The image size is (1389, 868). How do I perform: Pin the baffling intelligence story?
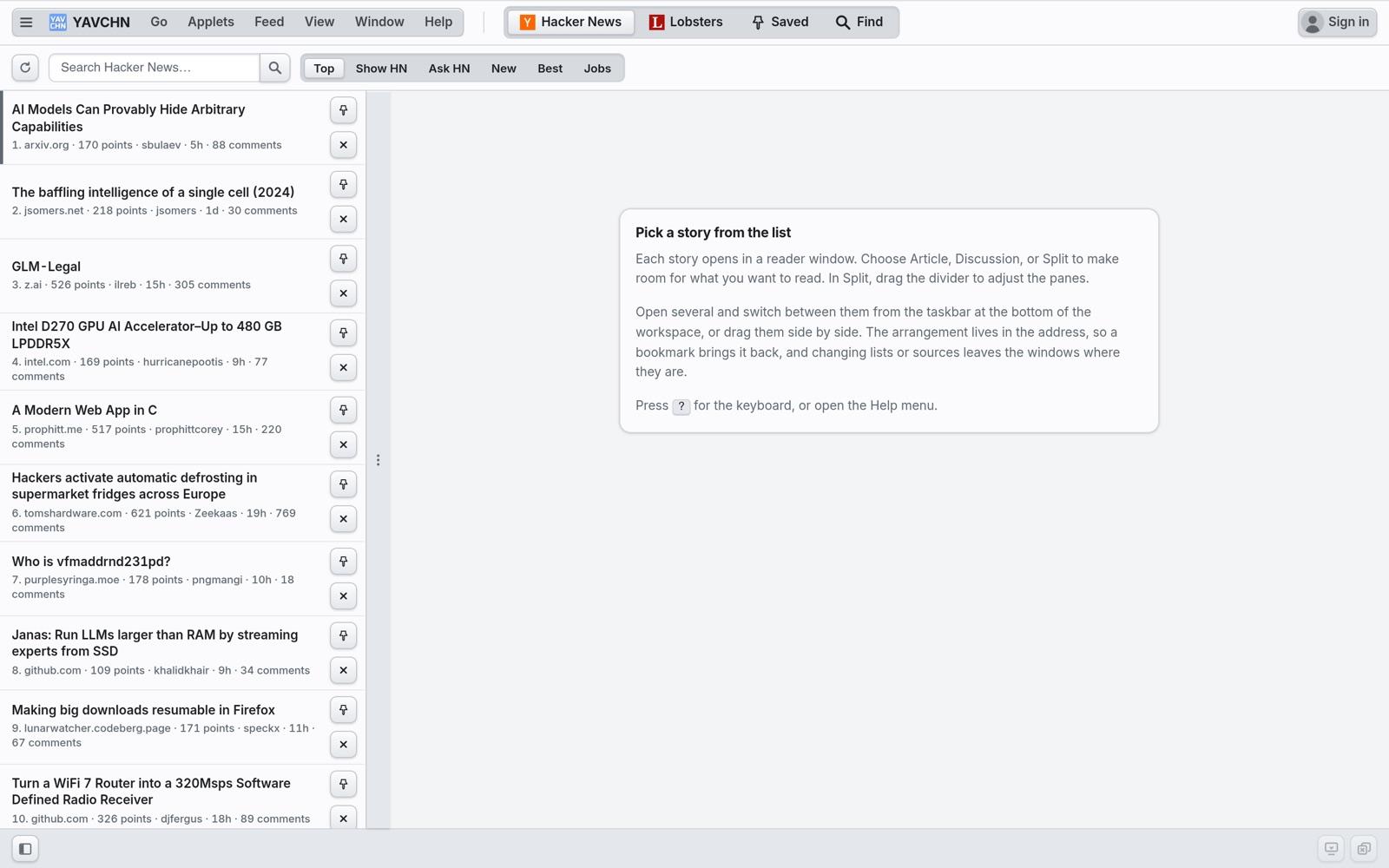[344, 184]
